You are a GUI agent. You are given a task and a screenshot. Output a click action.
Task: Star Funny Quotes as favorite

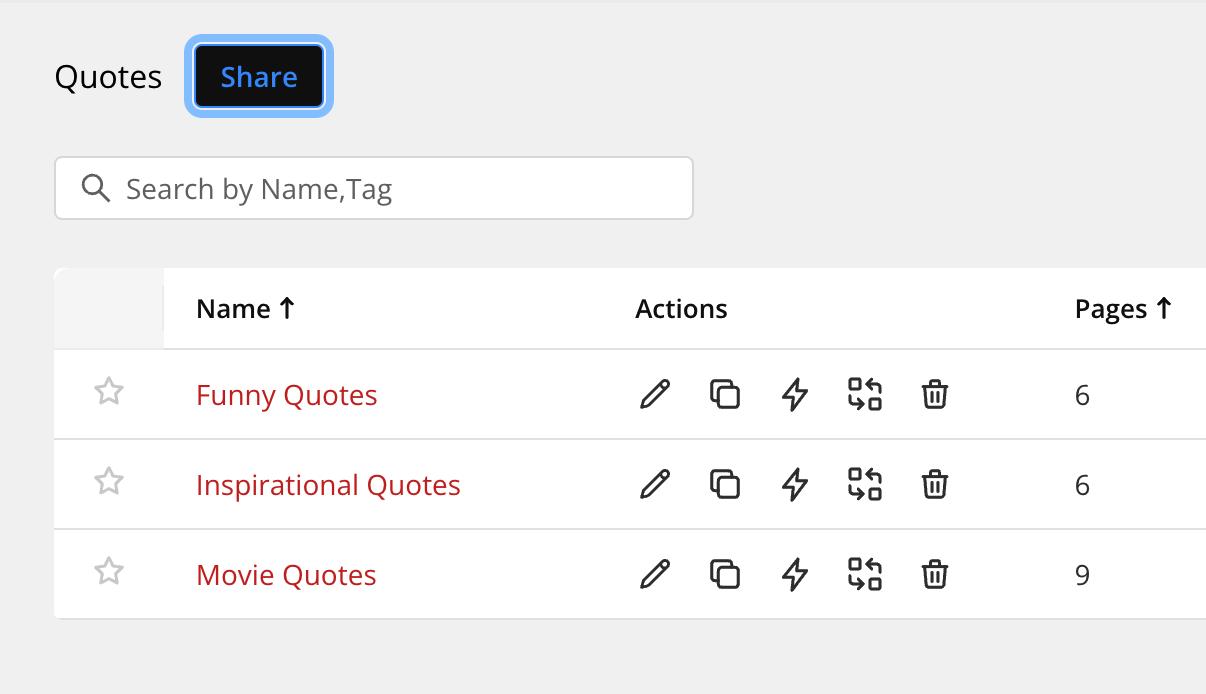[x=109, y=391]
